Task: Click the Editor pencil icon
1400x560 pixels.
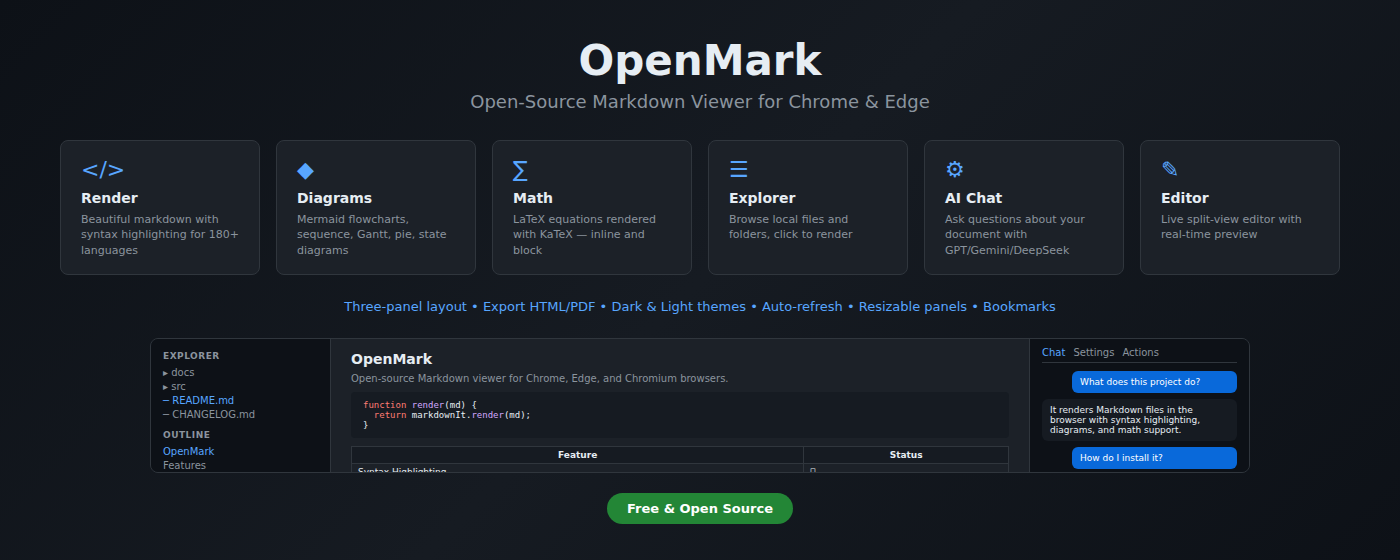Action: (x=1169, y=170)
